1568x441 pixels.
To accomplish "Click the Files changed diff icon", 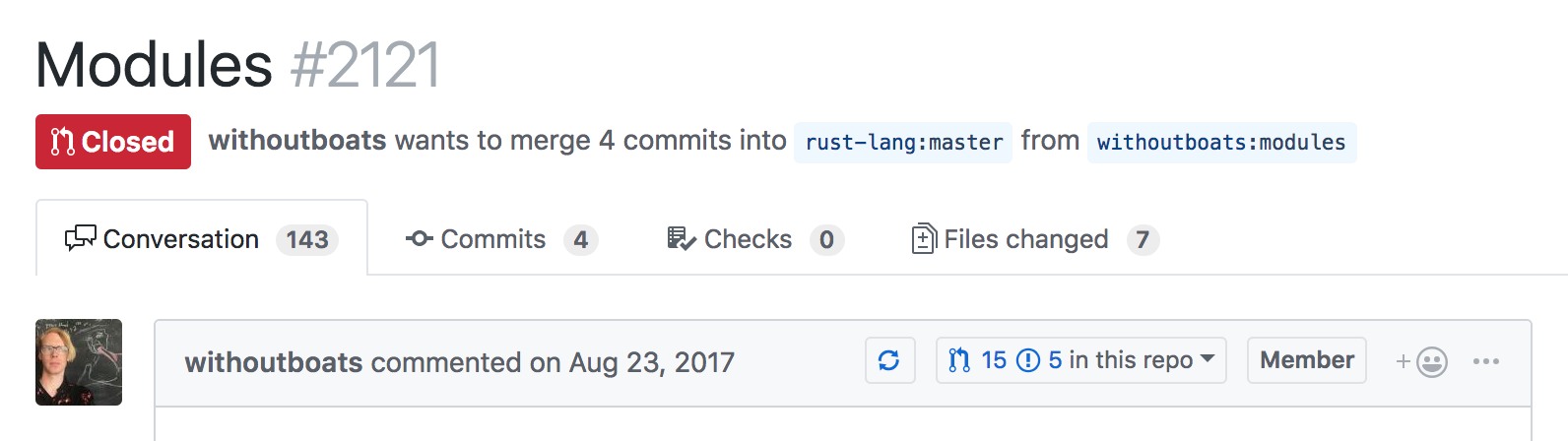I will pos(924,238).
